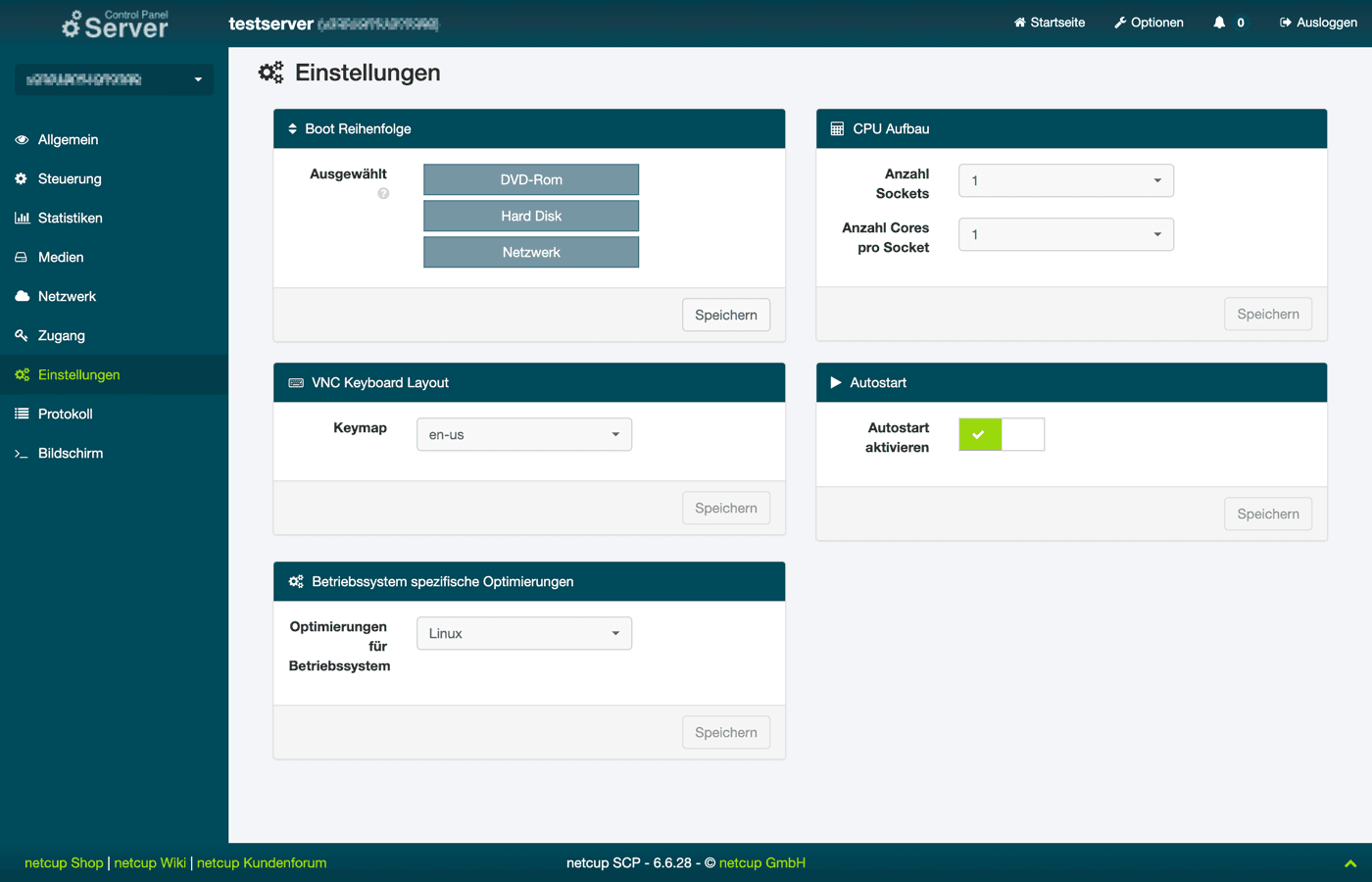Open the netcup Wiki link
This screenshot has width=1372, height=882.
[x=150, y=862]
